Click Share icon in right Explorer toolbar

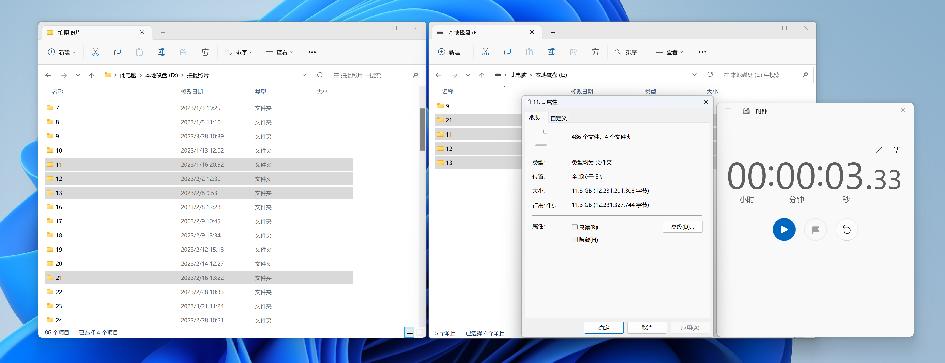click(574, 52)
